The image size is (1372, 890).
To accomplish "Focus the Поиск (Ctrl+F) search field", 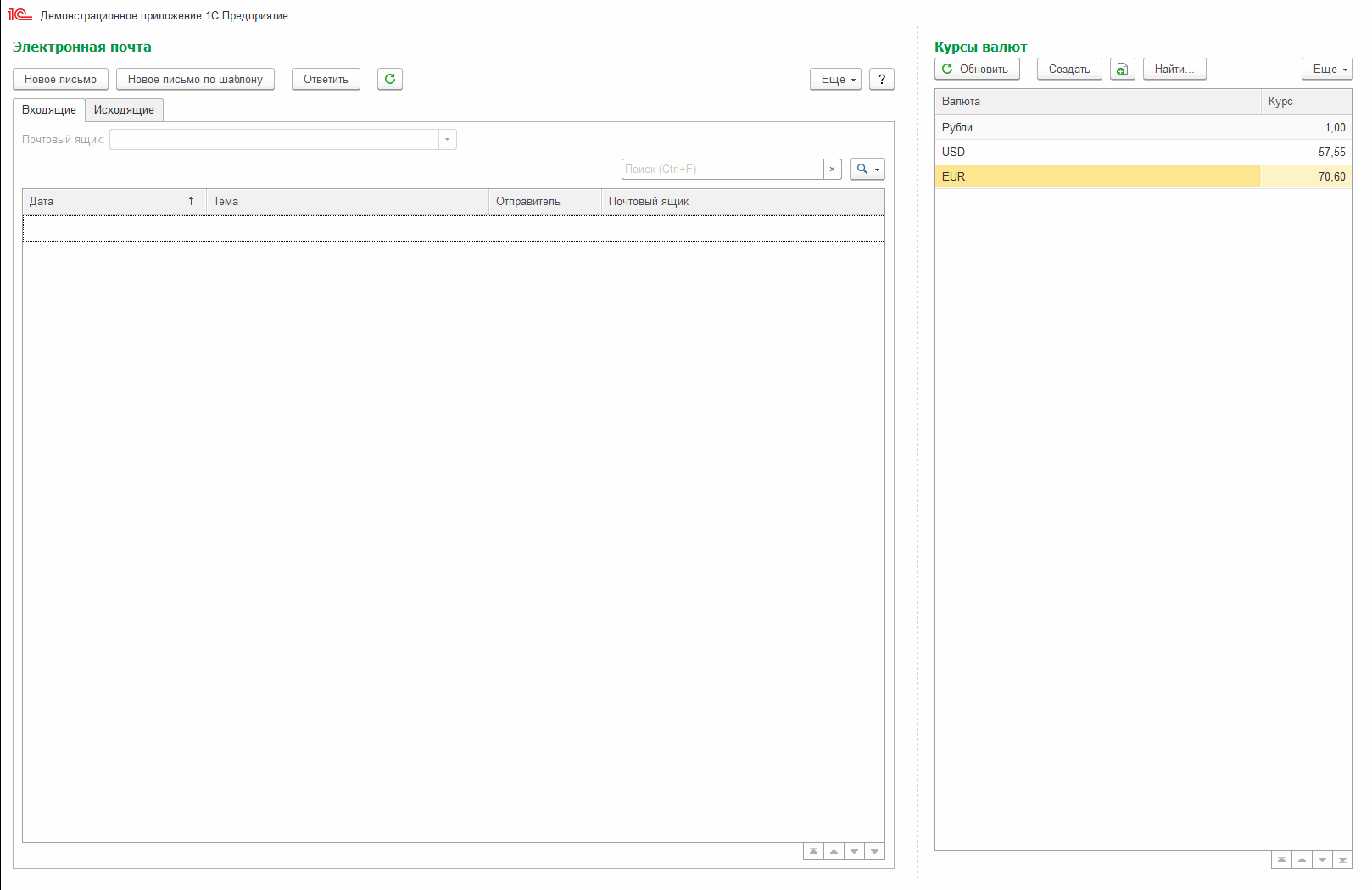I will pyautogui.click(x=722, y=169).
